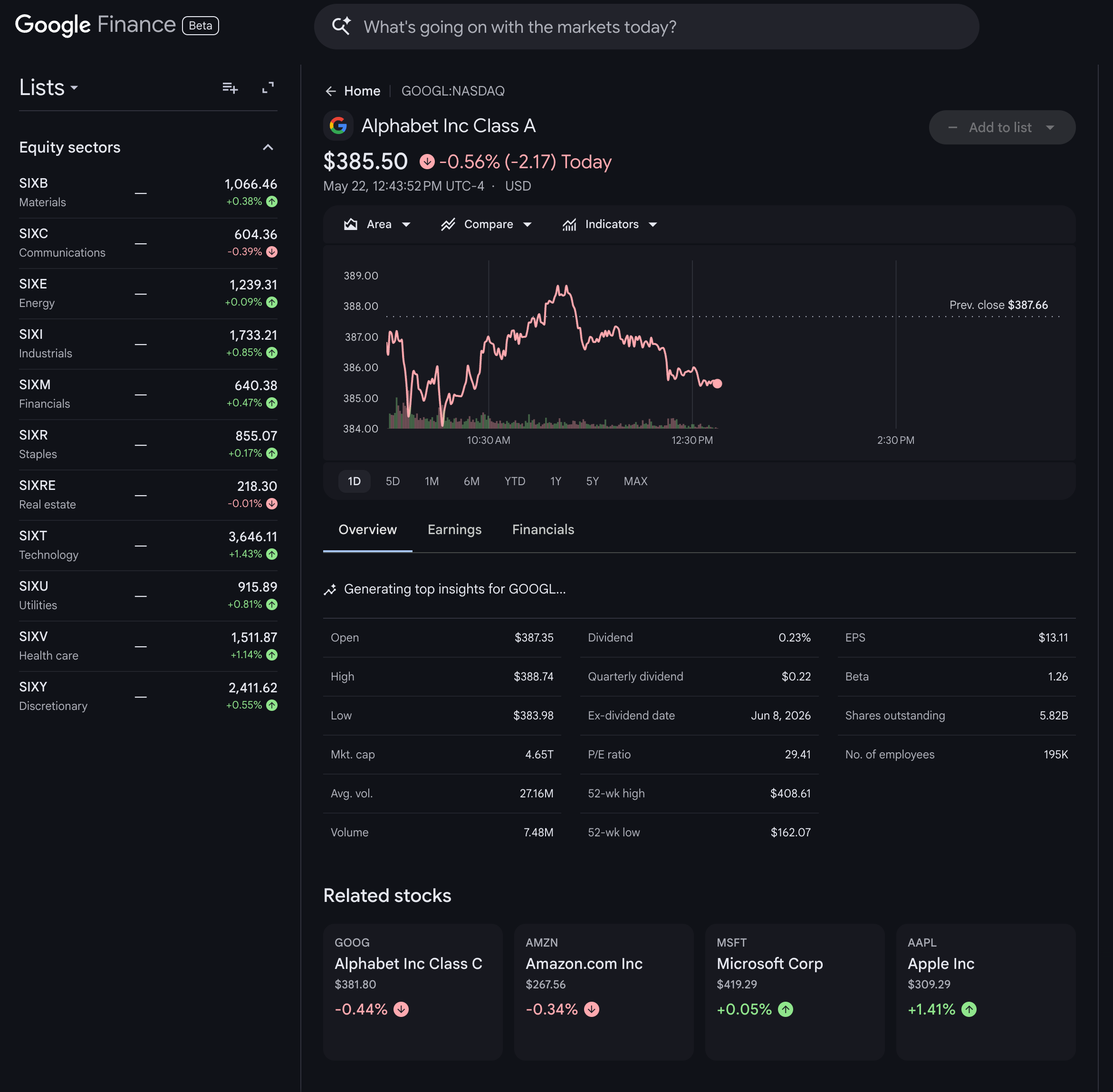1113x1092 pixels.
Task: Click green up arrow on SIXY Discretionary
Action: point(272,706)
